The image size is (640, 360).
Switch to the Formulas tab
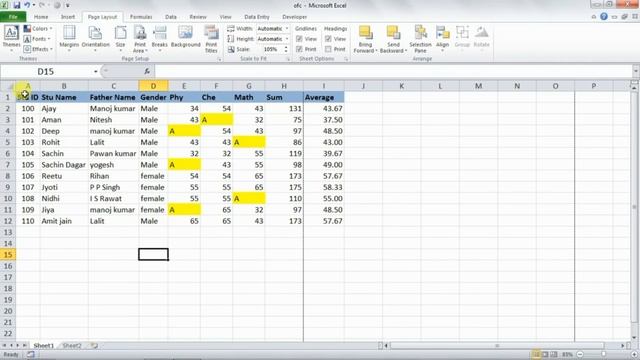coord(141,17)
